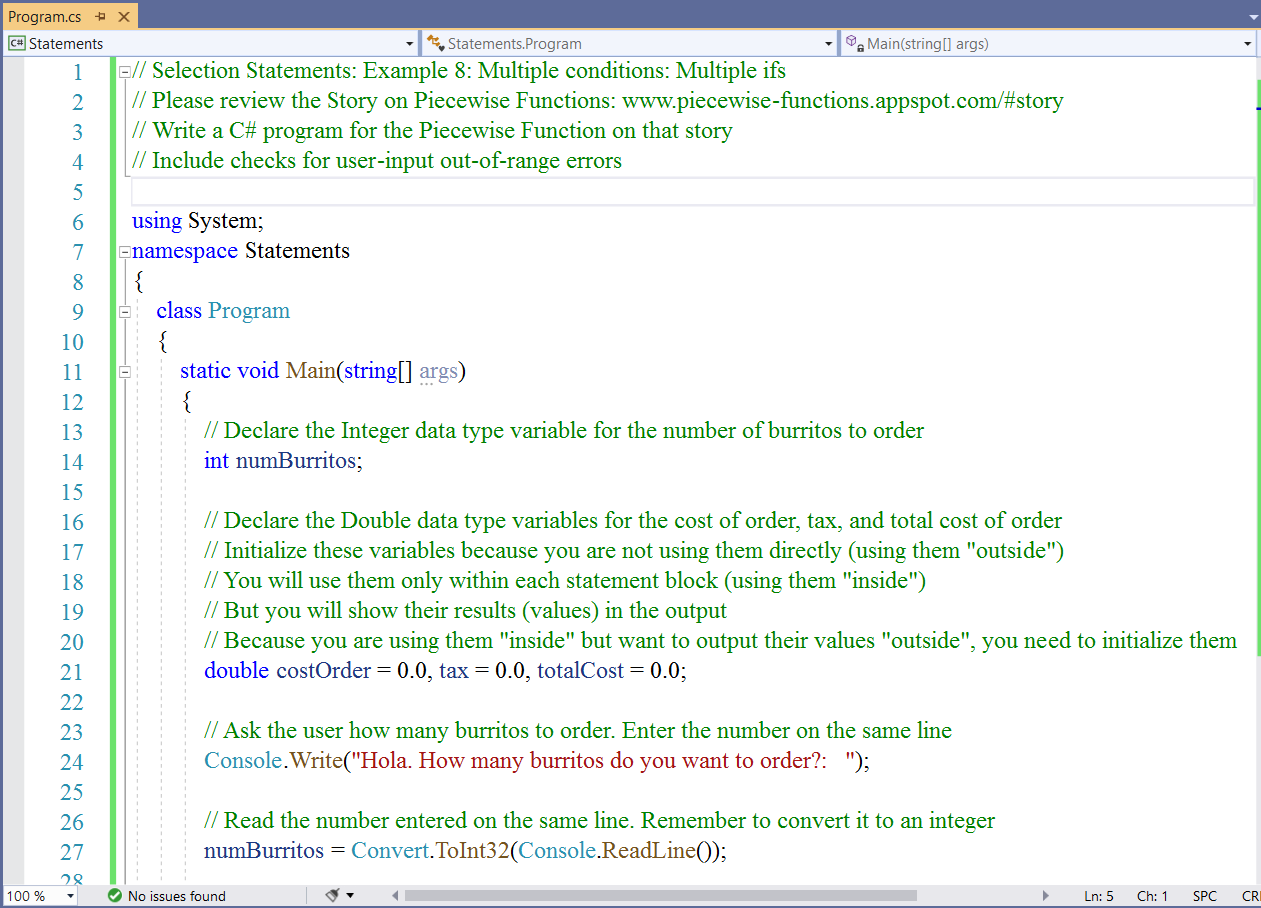Image resolution: width=1261 pixels, height=908 pixels.
Task: Click the Ln: 5 line indicator
Action: (1098, 896)
